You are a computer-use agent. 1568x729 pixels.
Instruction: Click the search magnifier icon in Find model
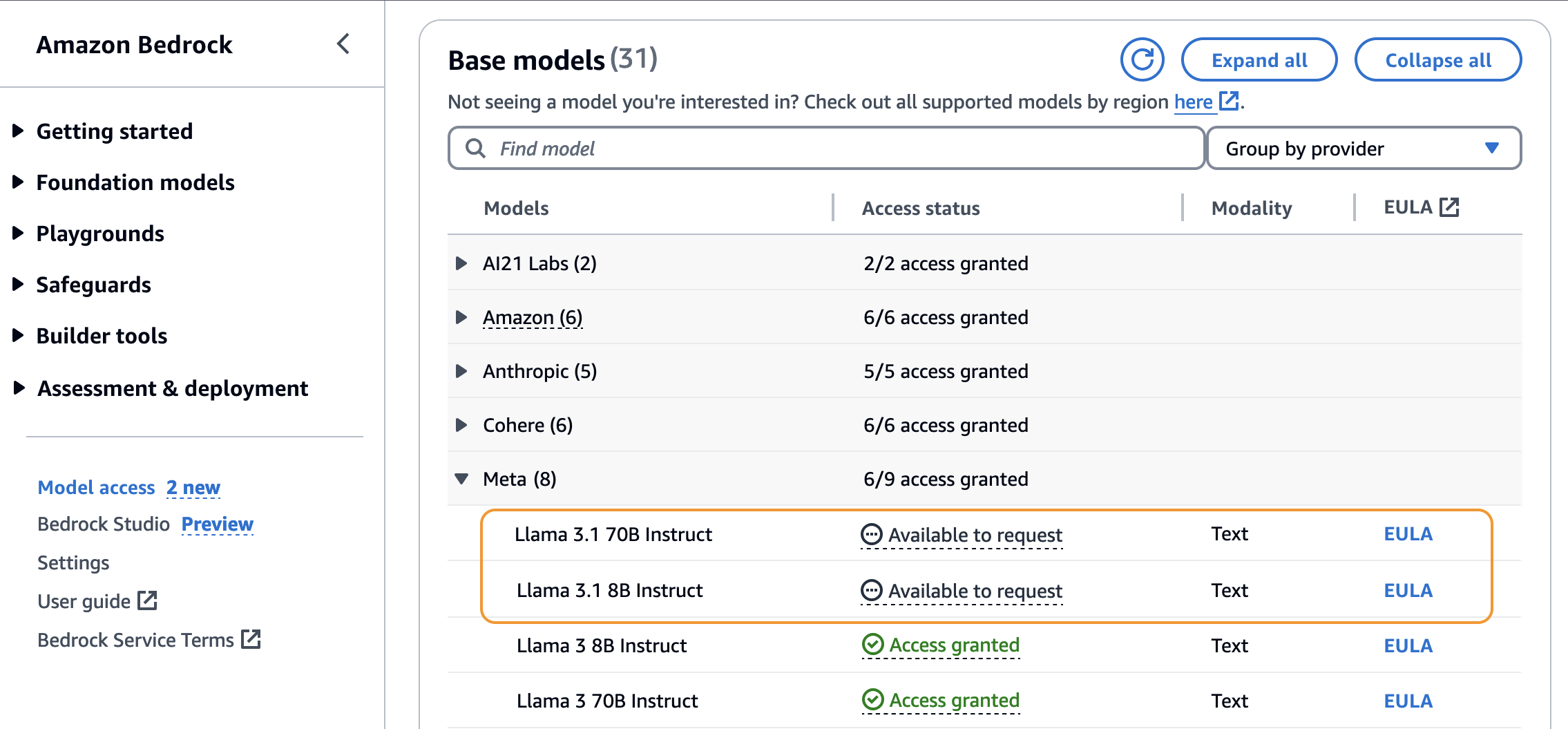475,149
